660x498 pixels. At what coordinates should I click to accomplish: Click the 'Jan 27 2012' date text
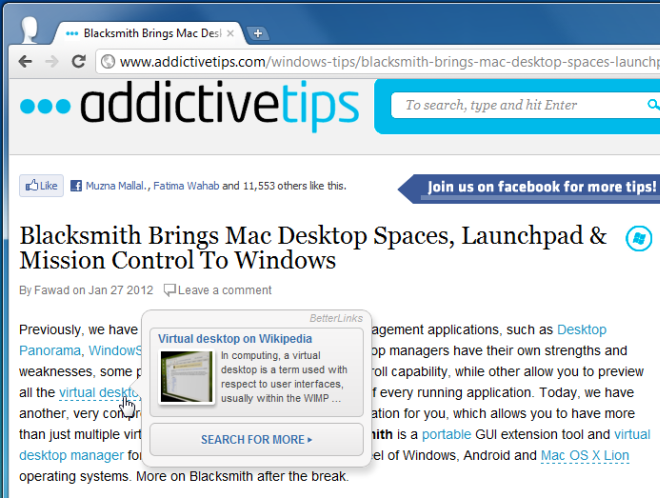coord(121,290)
